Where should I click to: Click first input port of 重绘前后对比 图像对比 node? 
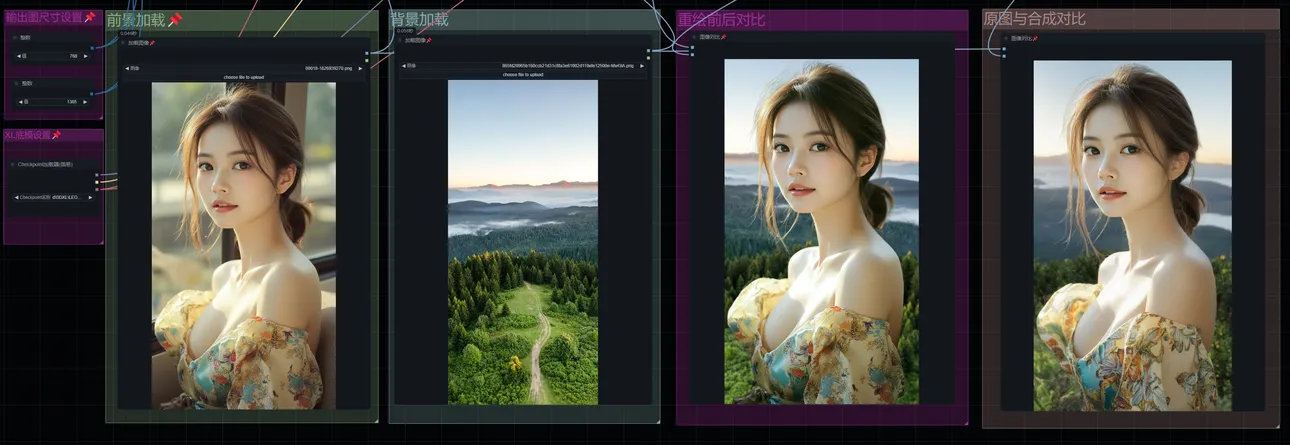point(692,47)
